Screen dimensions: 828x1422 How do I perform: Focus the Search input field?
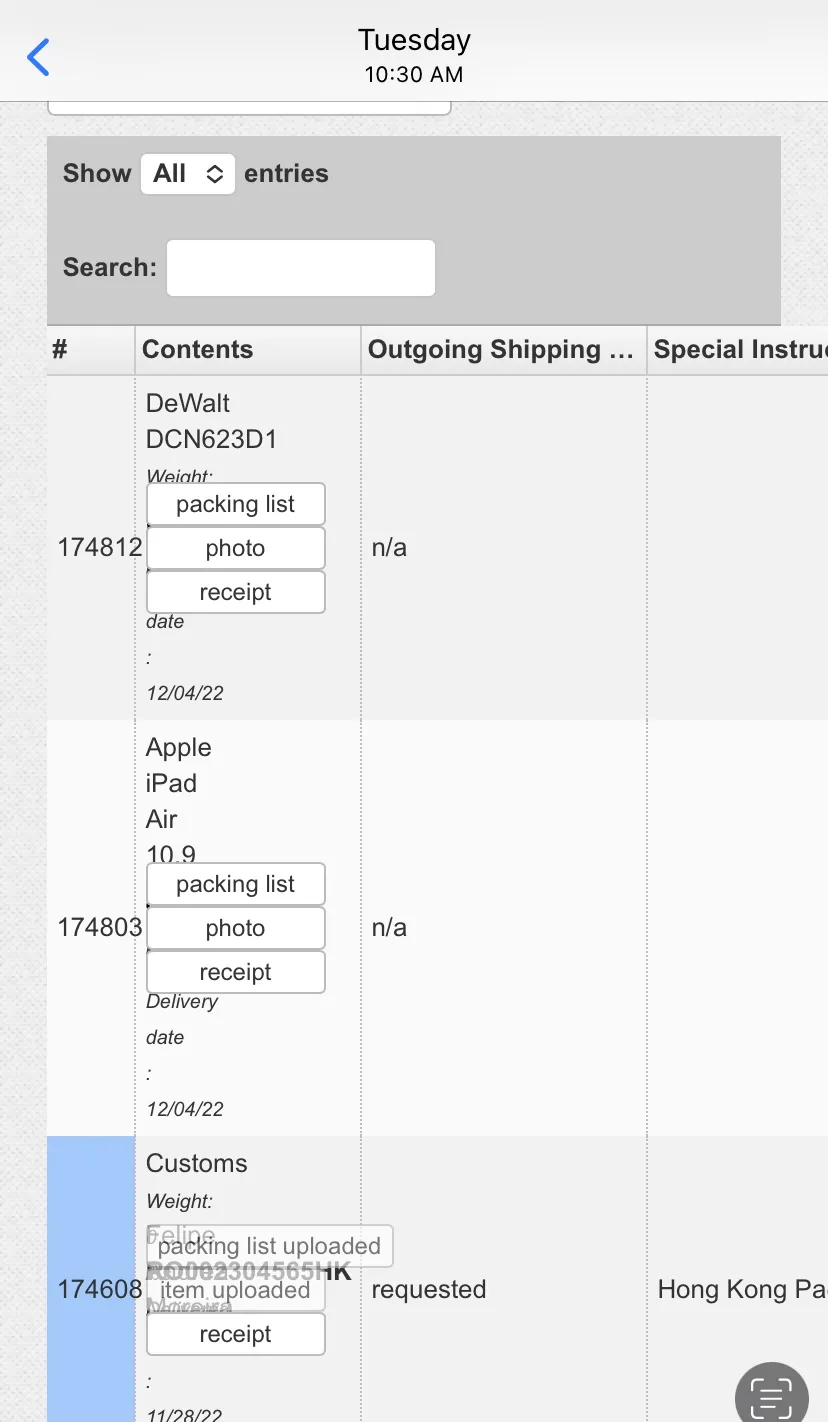301,268
